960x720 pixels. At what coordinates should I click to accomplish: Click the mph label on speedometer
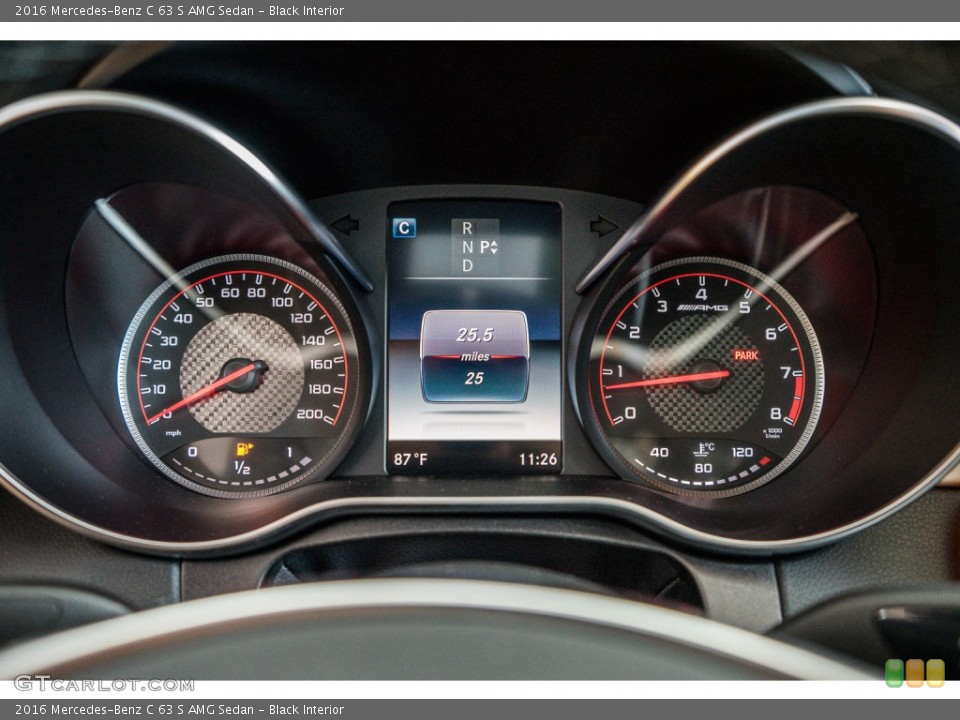(173, 433)
